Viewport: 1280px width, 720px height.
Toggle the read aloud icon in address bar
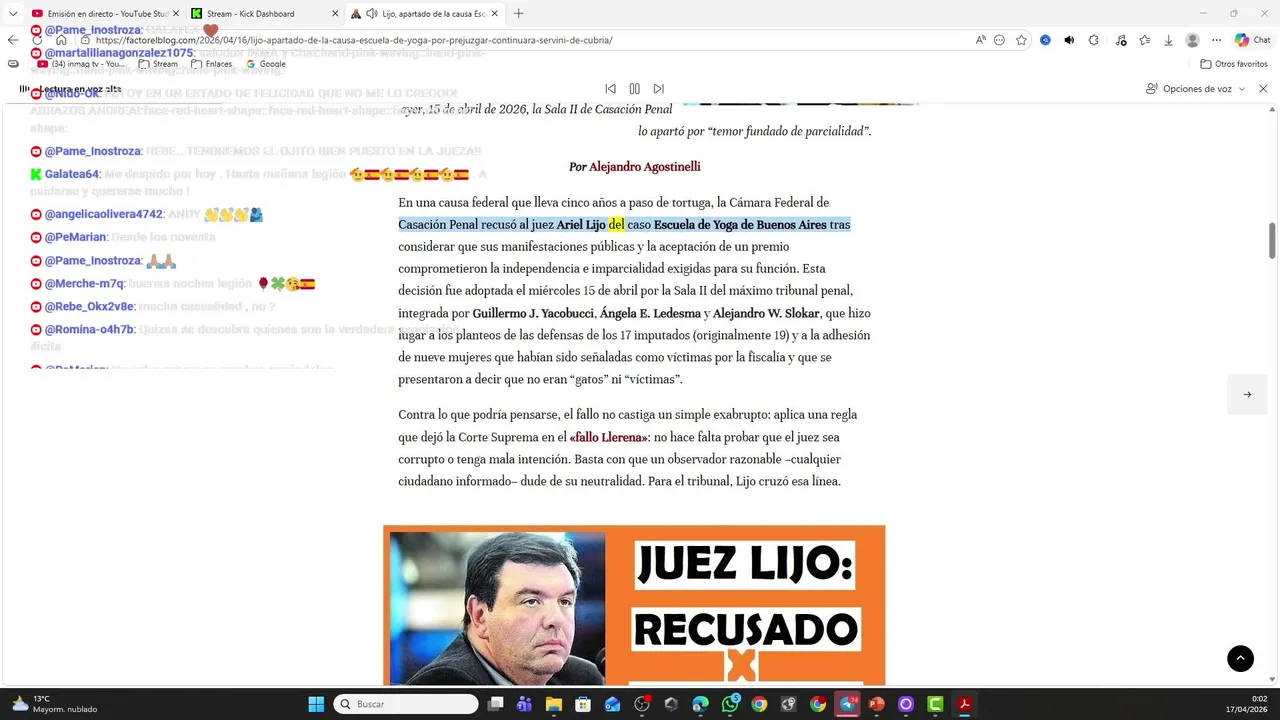[980, 40]
